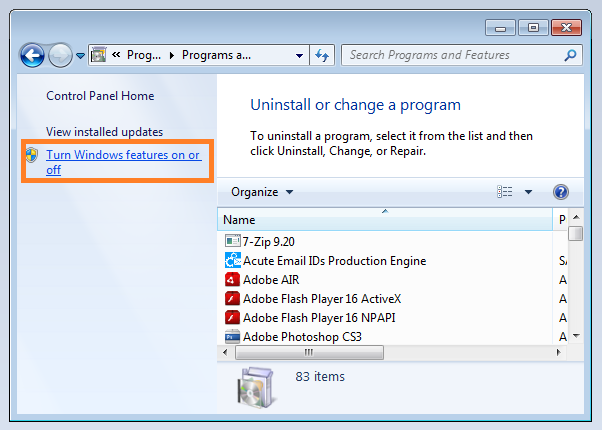
Task: Click the Control Panel address bar icon
Action: click(x=99, y=55)
